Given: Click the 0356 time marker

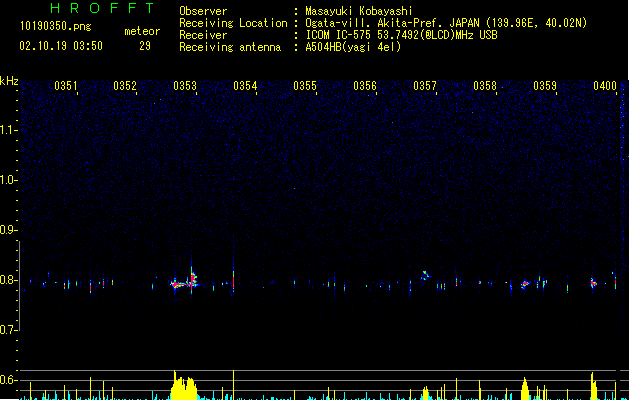Looking at the screenshot, I should [365, 86].
